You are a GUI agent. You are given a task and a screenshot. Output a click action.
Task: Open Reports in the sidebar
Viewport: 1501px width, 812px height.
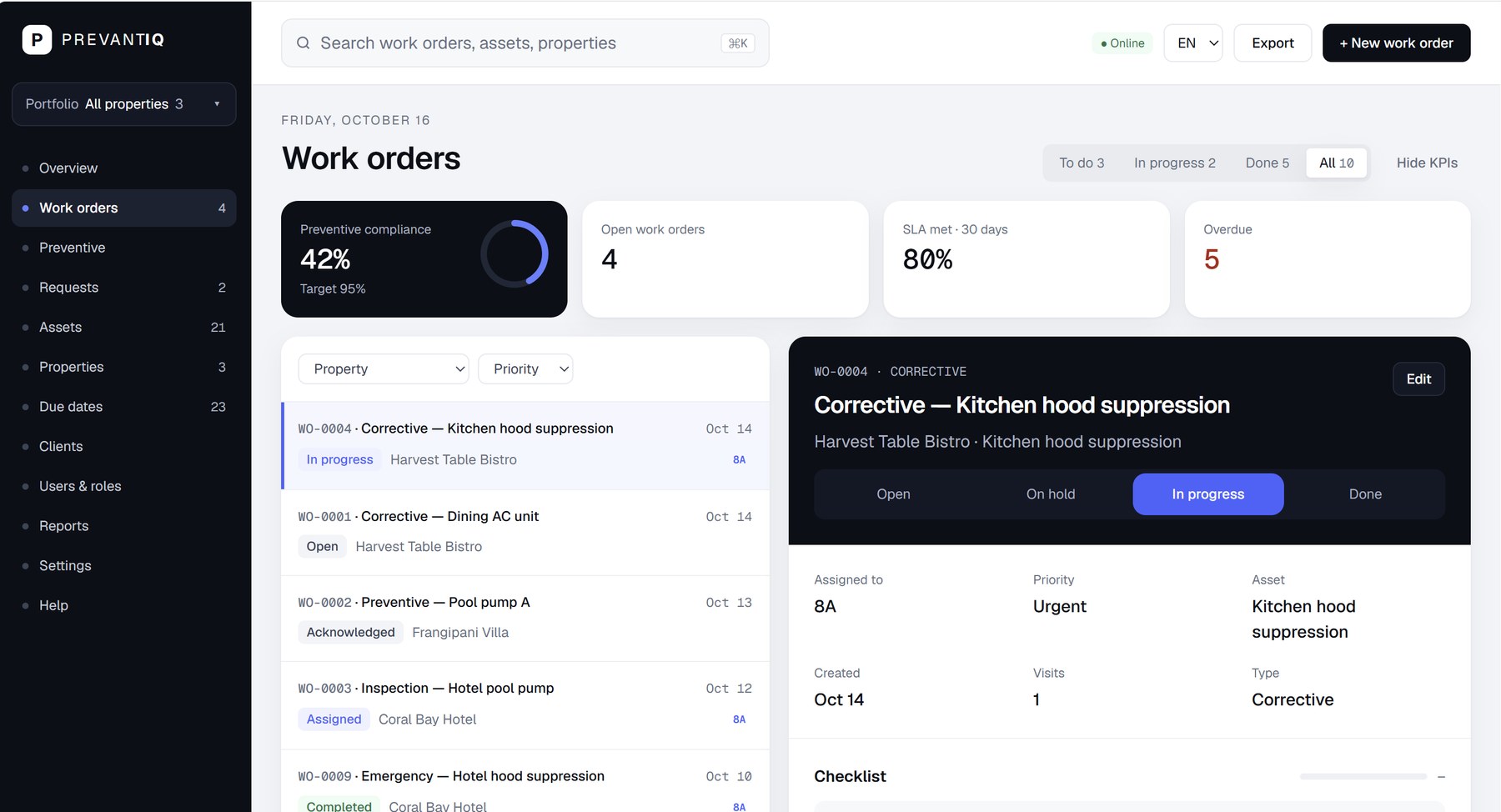click(x=123, y=526)
